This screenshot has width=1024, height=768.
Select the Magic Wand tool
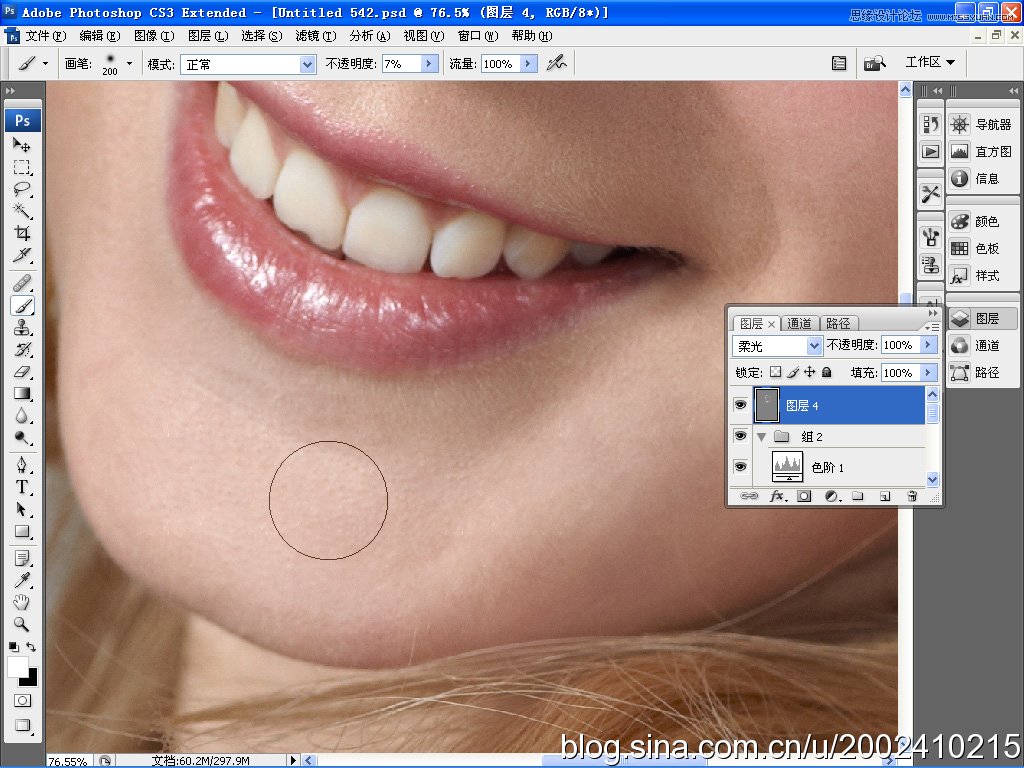click(22, 211)
